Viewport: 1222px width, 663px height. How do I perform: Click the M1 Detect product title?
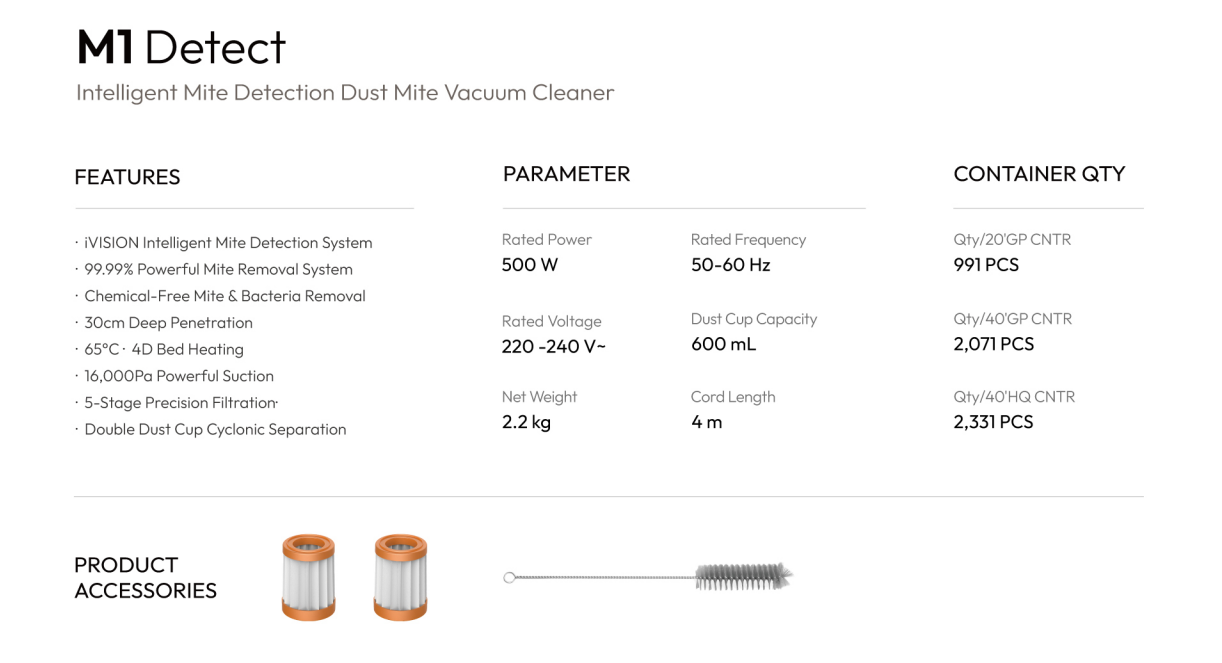coord(181,47)
